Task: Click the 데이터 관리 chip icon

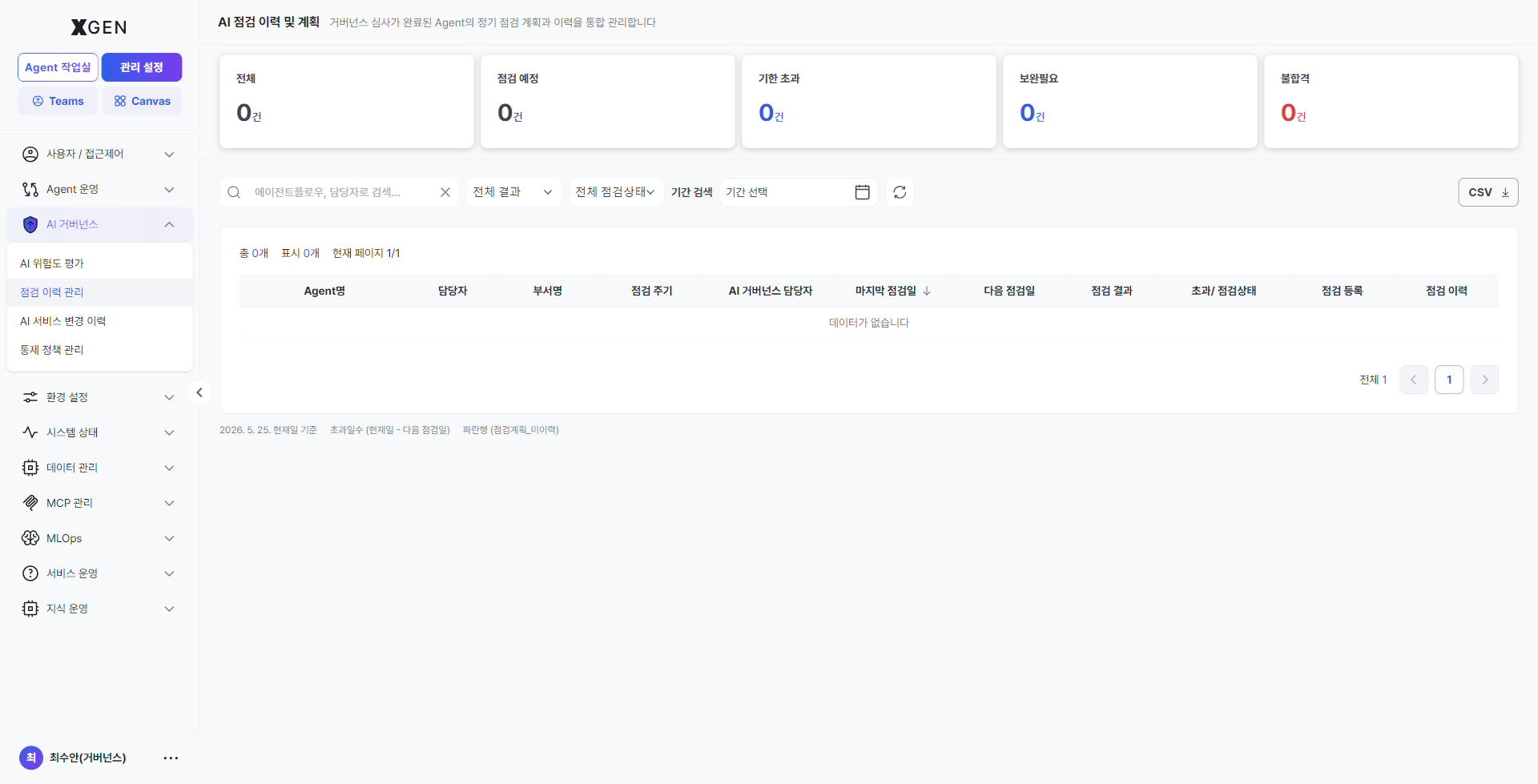Action: pyautogui.click(x=30, y=468)
